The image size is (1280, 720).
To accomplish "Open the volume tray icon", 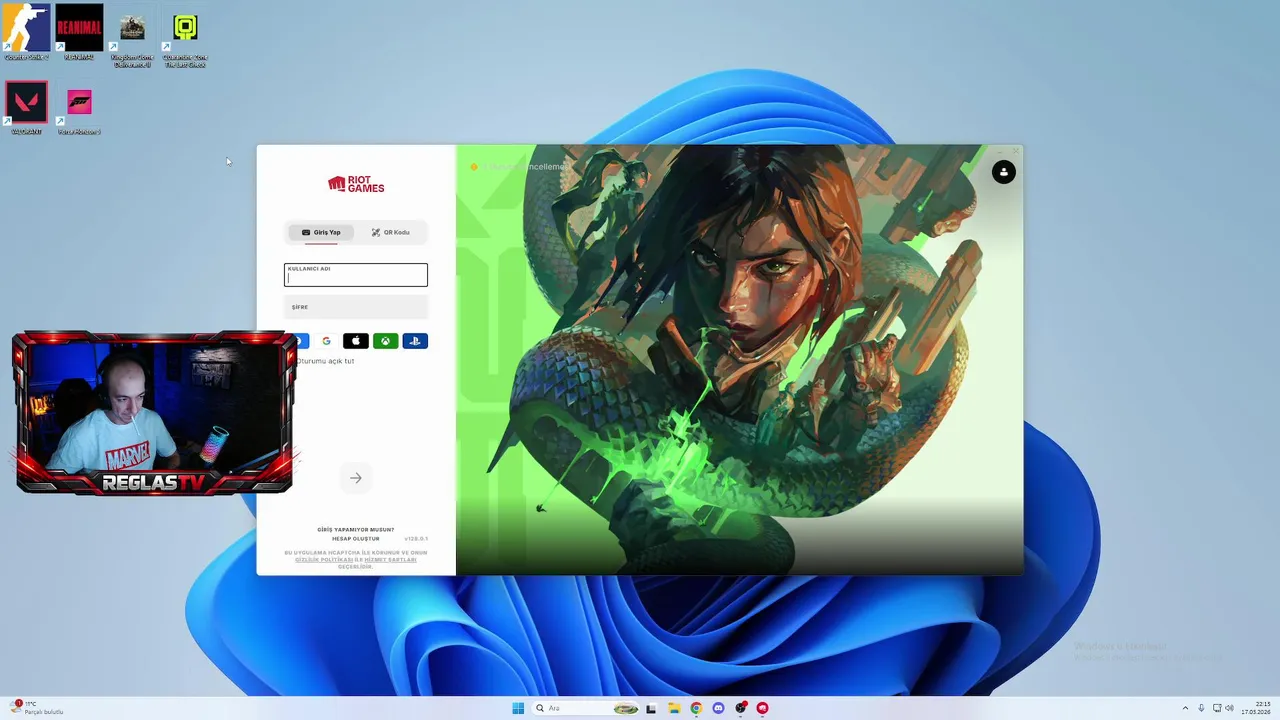I will click(1230, 708).
